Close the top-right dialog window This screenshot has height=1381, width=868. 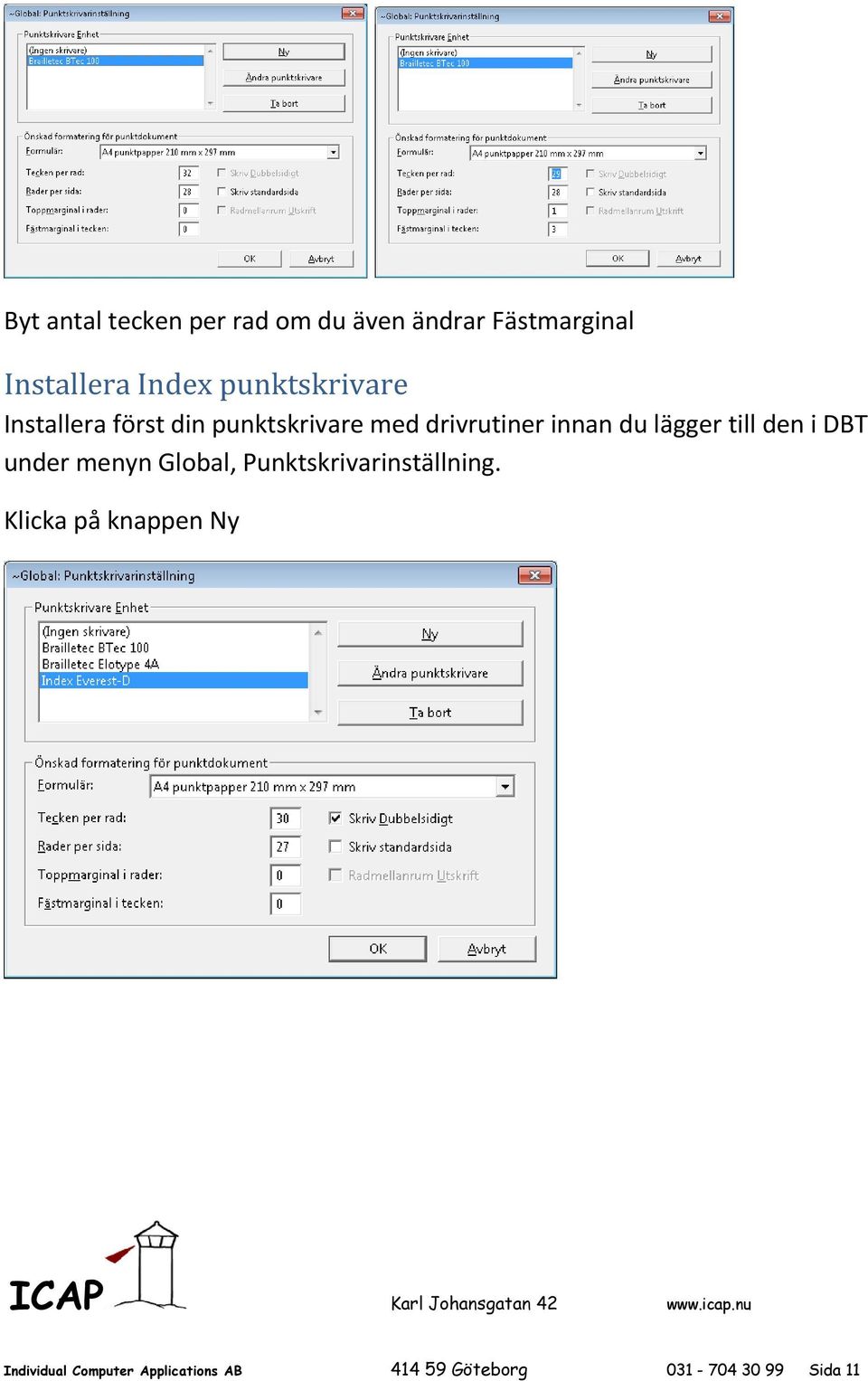click(x=720, y=16)
